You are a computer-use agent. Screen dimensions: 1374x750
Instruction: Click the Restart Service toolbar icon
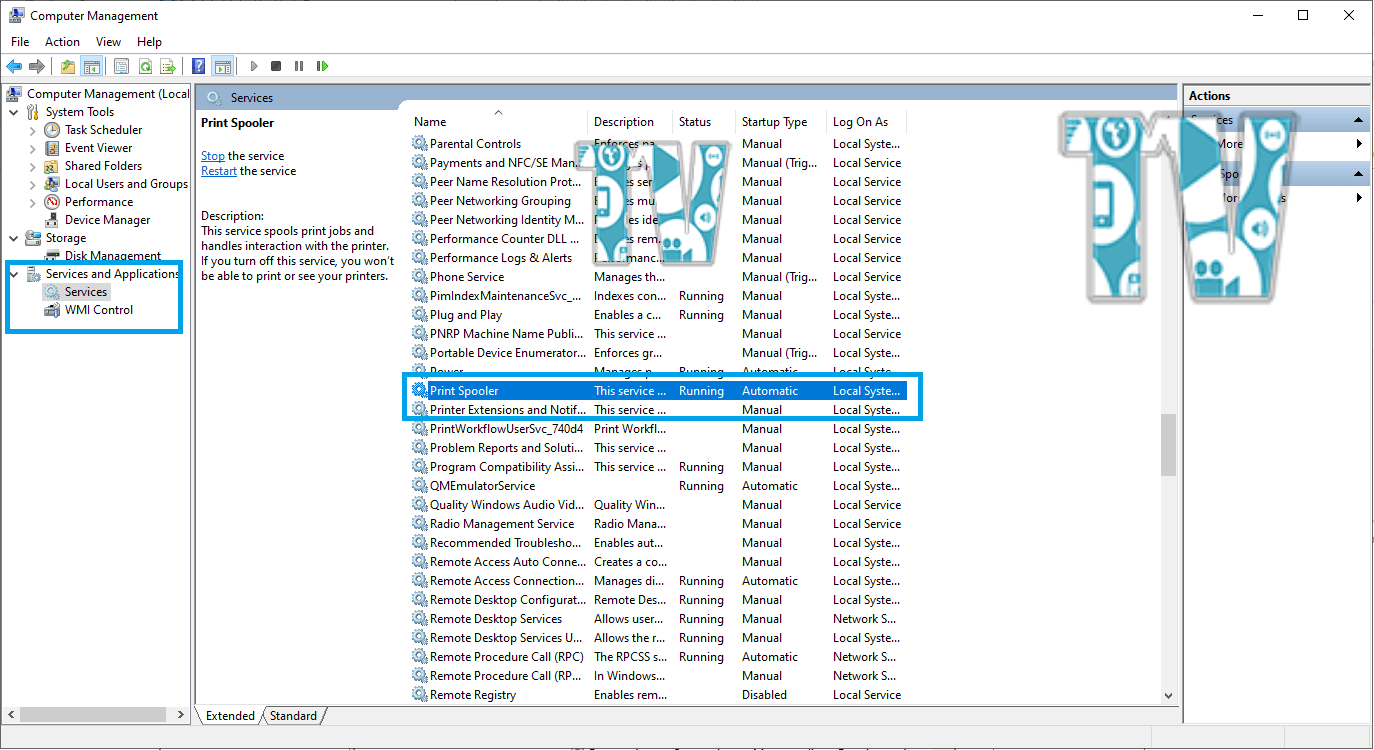pos(322,66)
